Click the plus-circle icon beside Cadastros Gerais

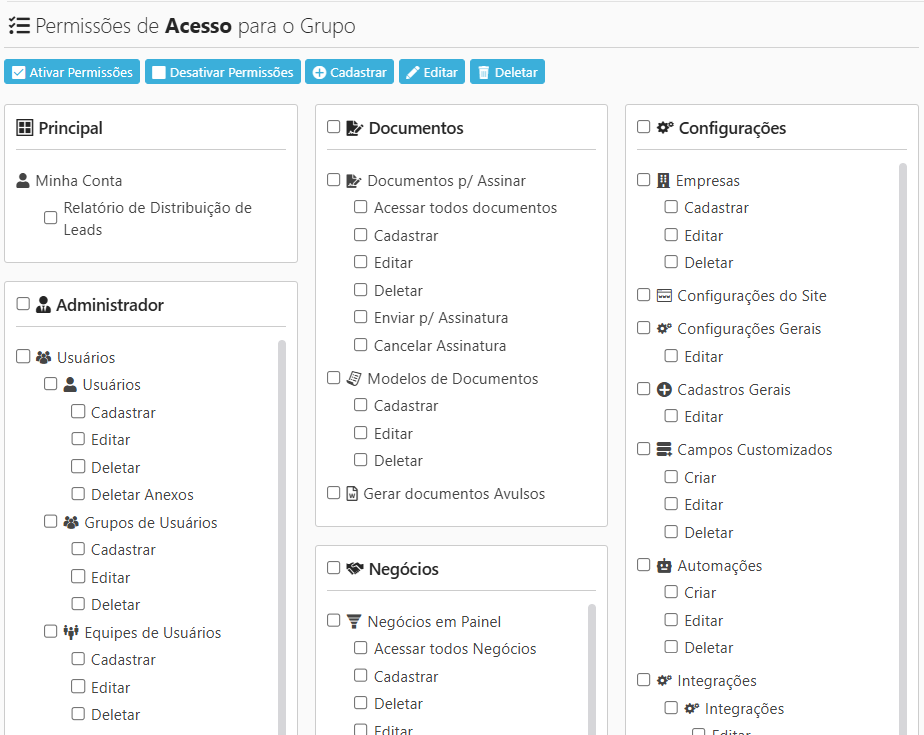coord(664,390)
